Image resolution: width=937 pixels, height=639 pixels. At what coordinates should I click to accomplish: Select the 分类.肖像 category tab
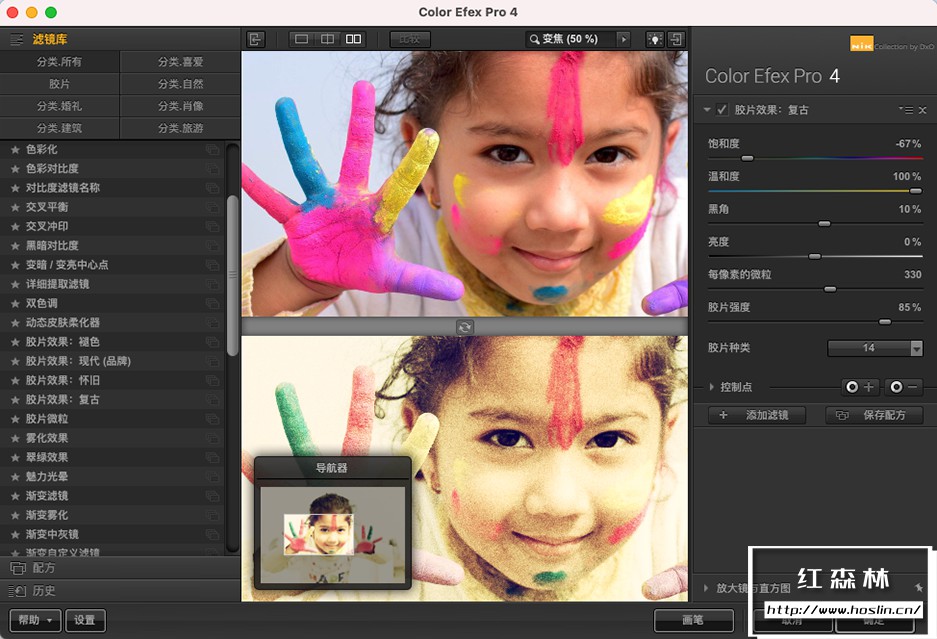click(180, 106)
